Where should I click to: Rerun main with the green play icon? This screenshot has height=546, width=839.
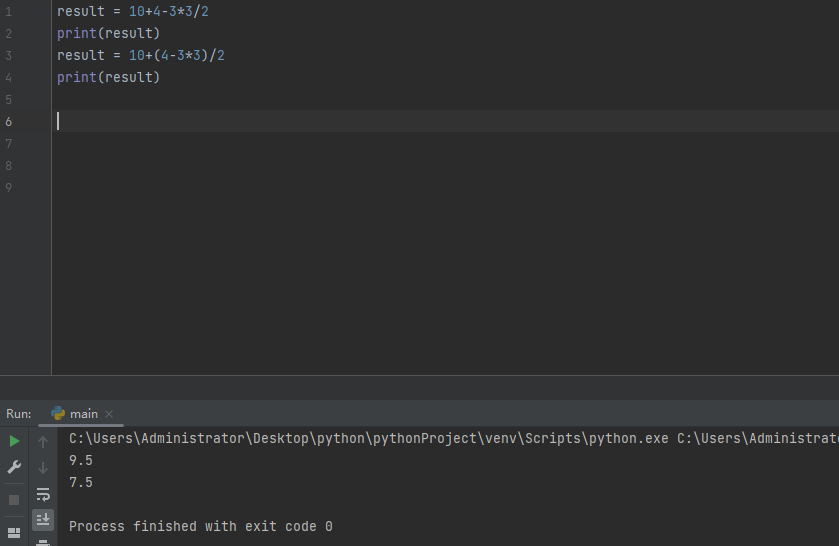tap(14, 441)
